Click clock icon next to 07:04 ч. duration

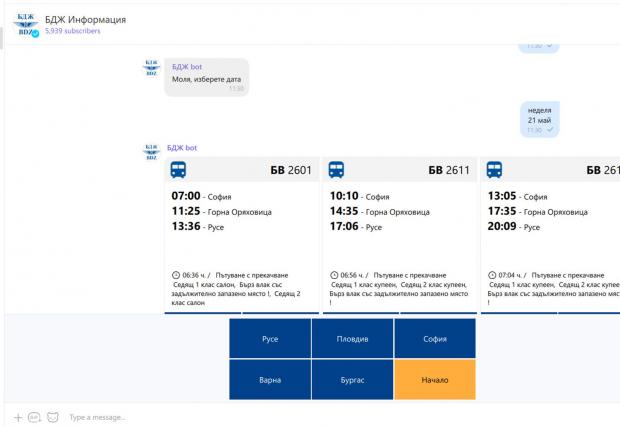(x=492, y=275)
